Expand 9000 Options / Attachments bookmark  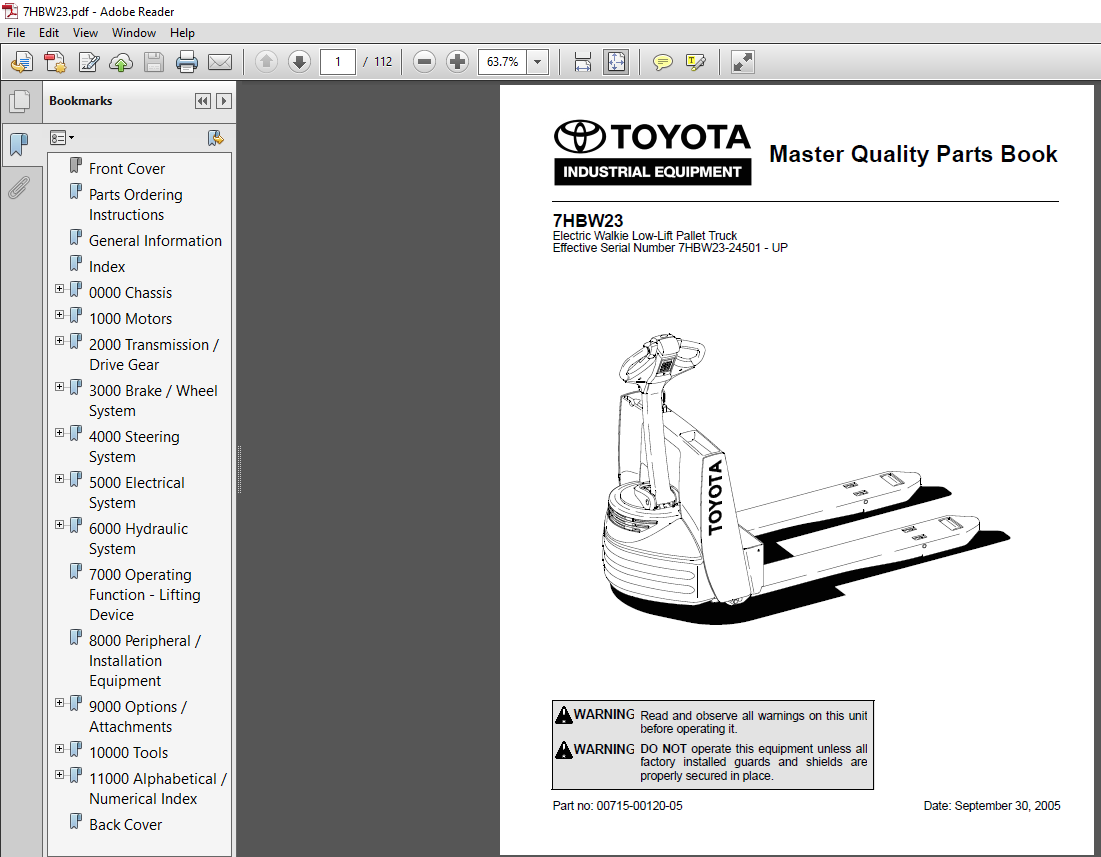click(60, 703)
